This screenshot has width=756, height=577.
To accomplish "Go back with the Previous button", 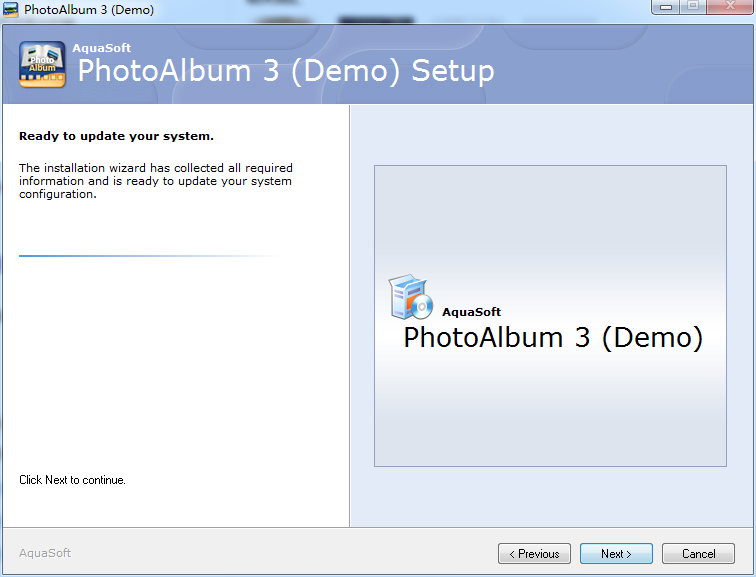I will 534,553.
